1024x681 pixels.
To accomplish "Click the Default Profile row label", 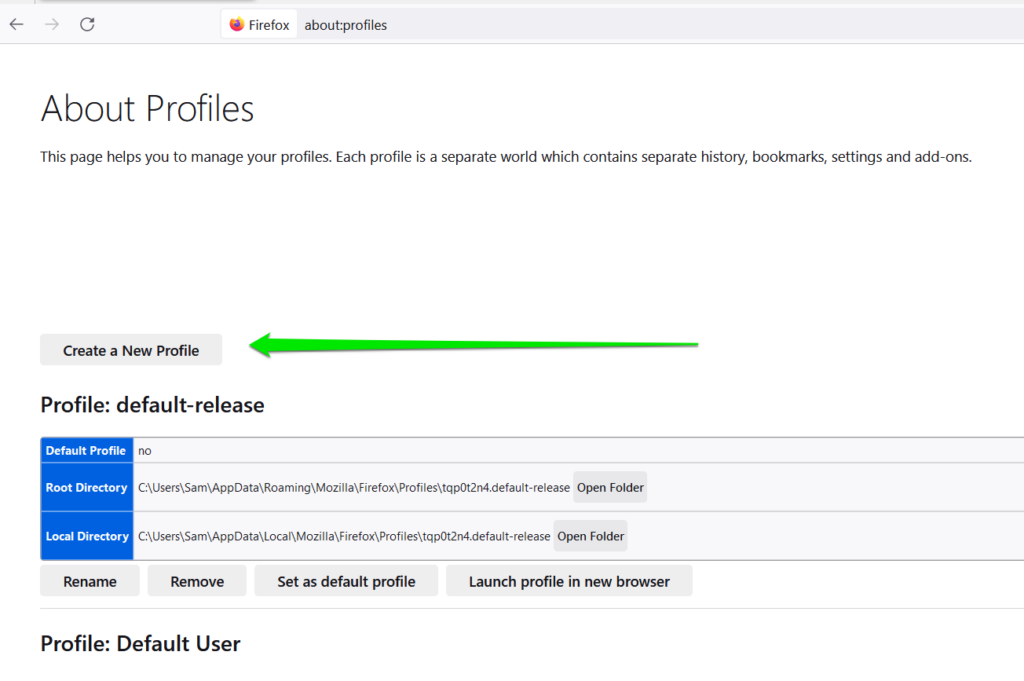I will 87,451.
